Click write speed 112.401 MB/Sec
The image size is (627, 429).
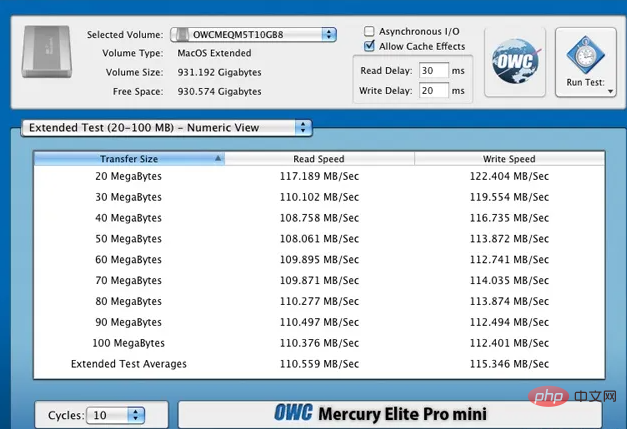point(509,343)
